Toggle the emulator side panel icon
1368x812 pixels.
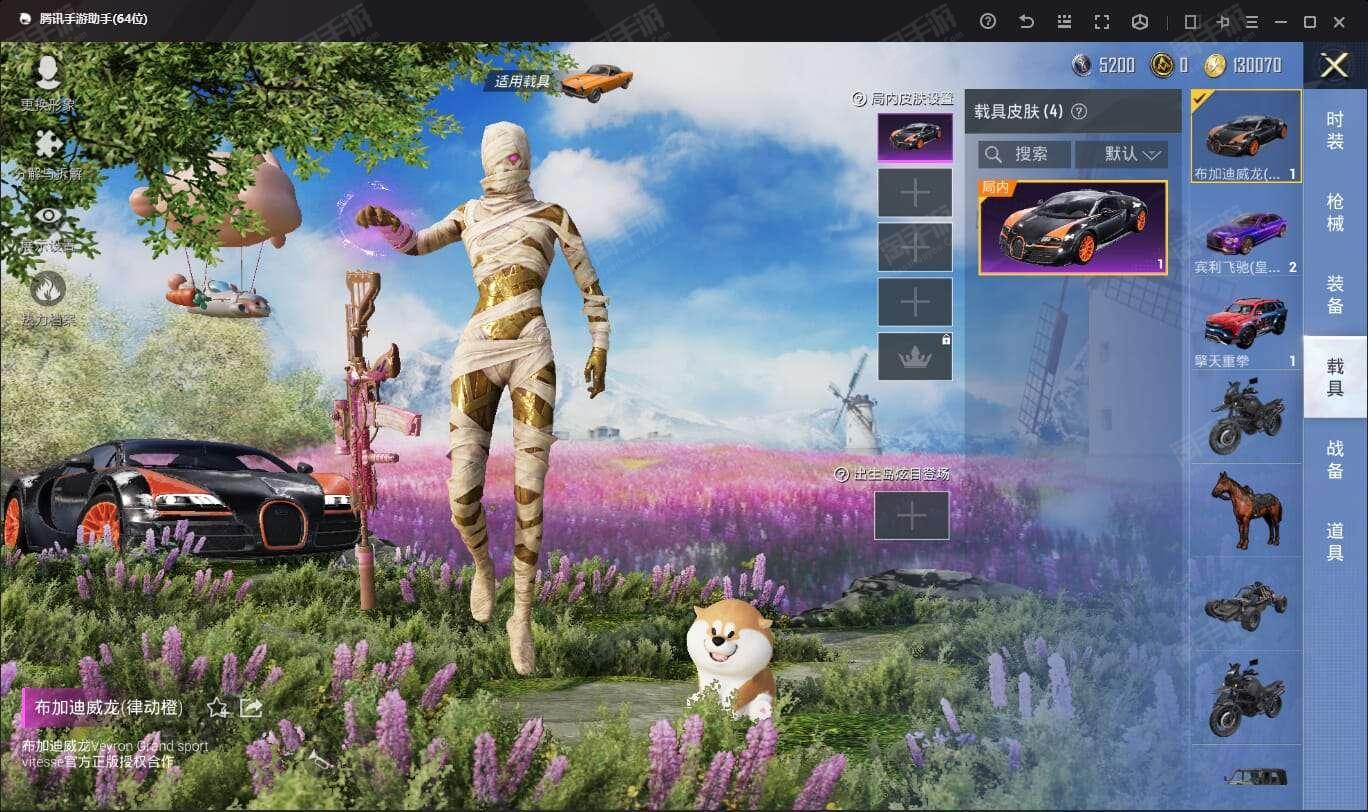pyautogui.click(x=1191, y=21)
